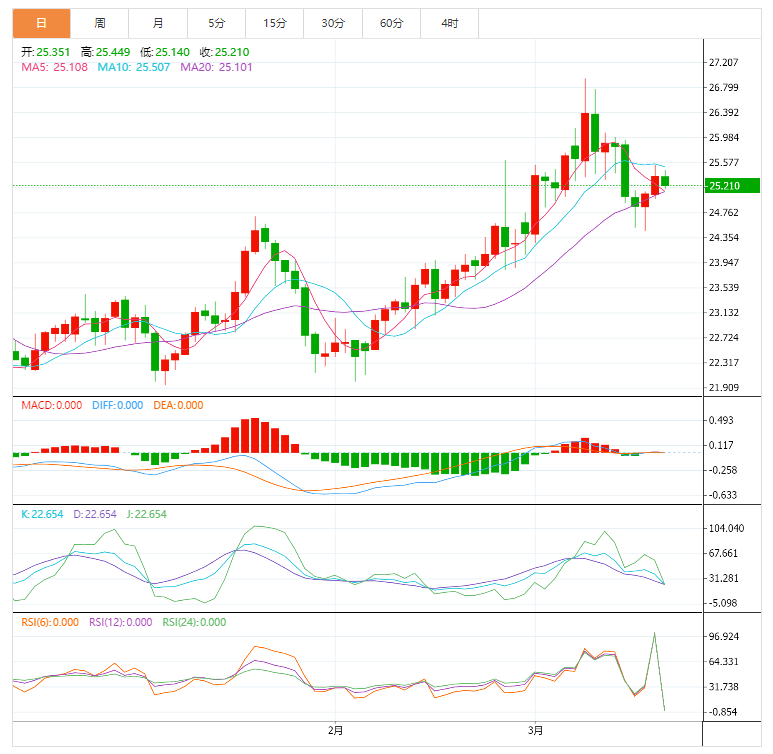773x754 pixels.
Task: Click the -0.633 MACD axis value
Action: pos(721,495)
